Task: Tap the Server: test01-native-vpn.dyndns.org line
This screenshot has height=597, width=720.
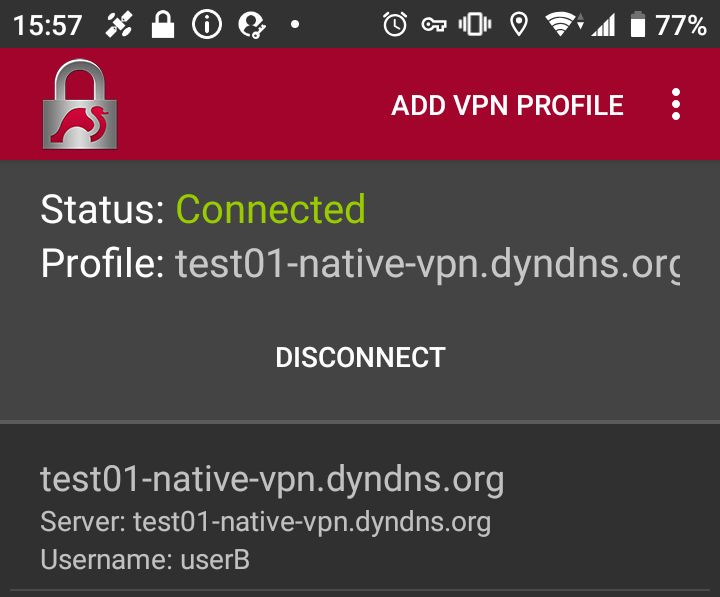Action: point(265,522)
